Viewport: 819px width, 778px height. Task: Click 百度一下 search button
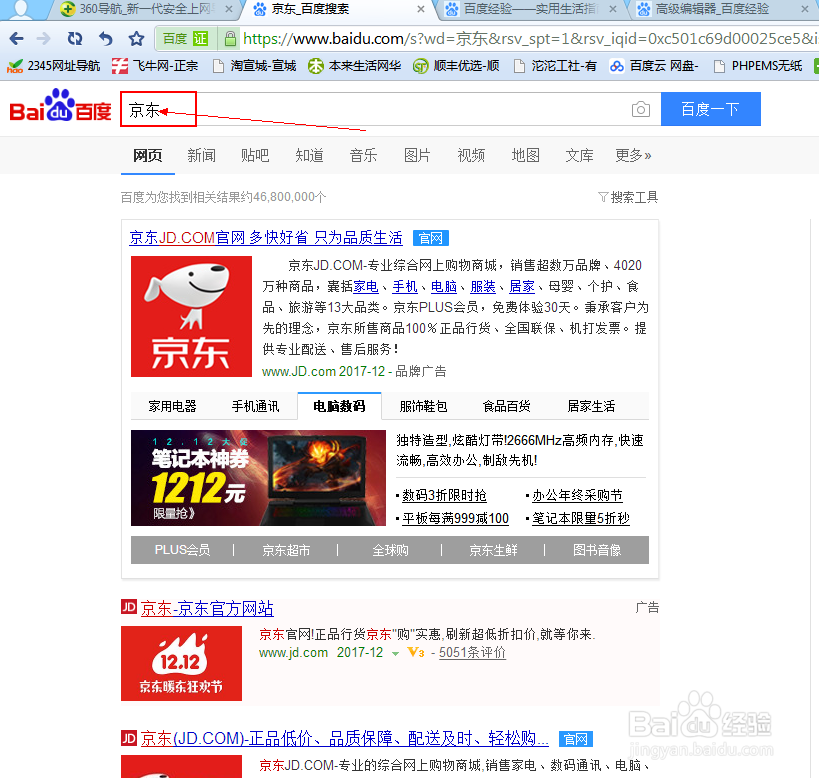[711, 109]
